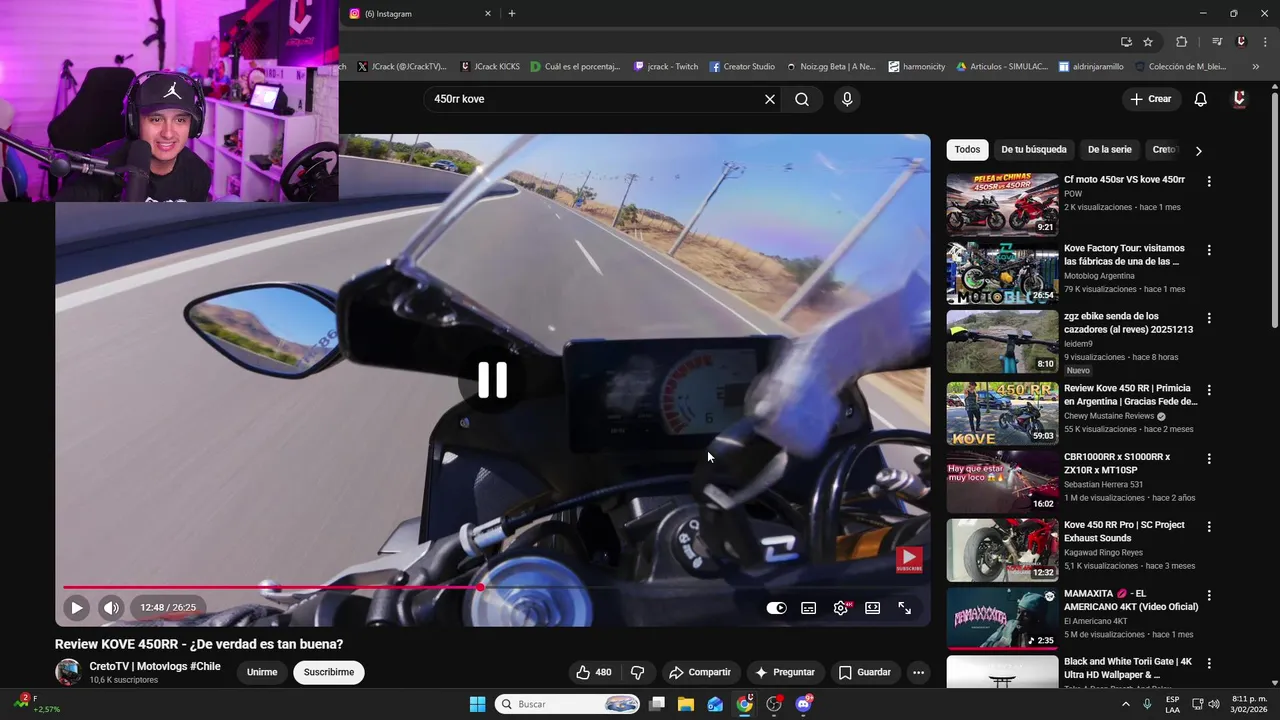Open Cf moto 450sr VS kove 450rr thumbnail
The height and width of the screenshot is (720, 1280).
coord(1002,204)
